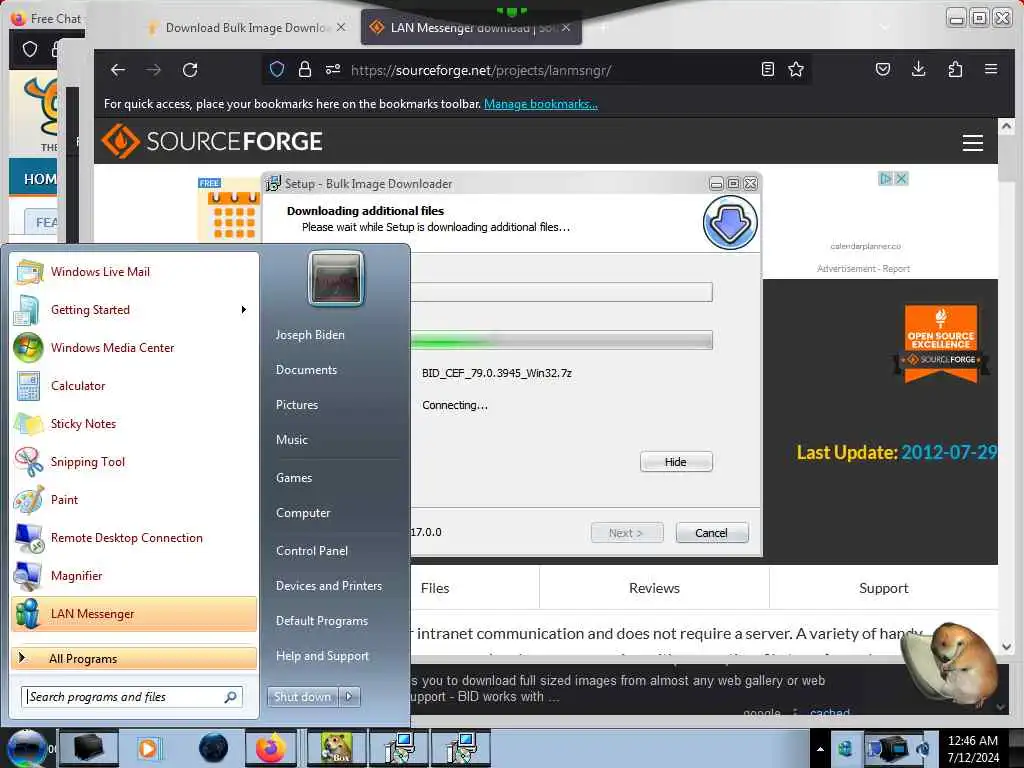This screenshot has width=1024, height=768.
Task: Open shut down options arrow
Action: (349, 697)
